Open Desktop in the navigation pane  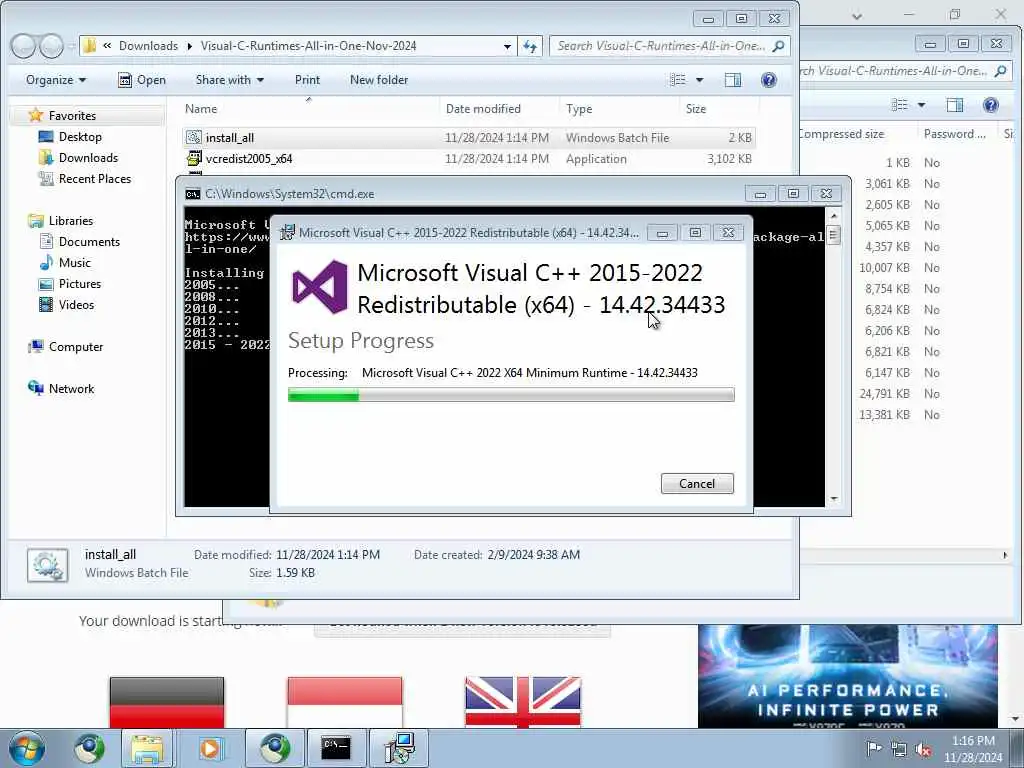tap(80, 136)
